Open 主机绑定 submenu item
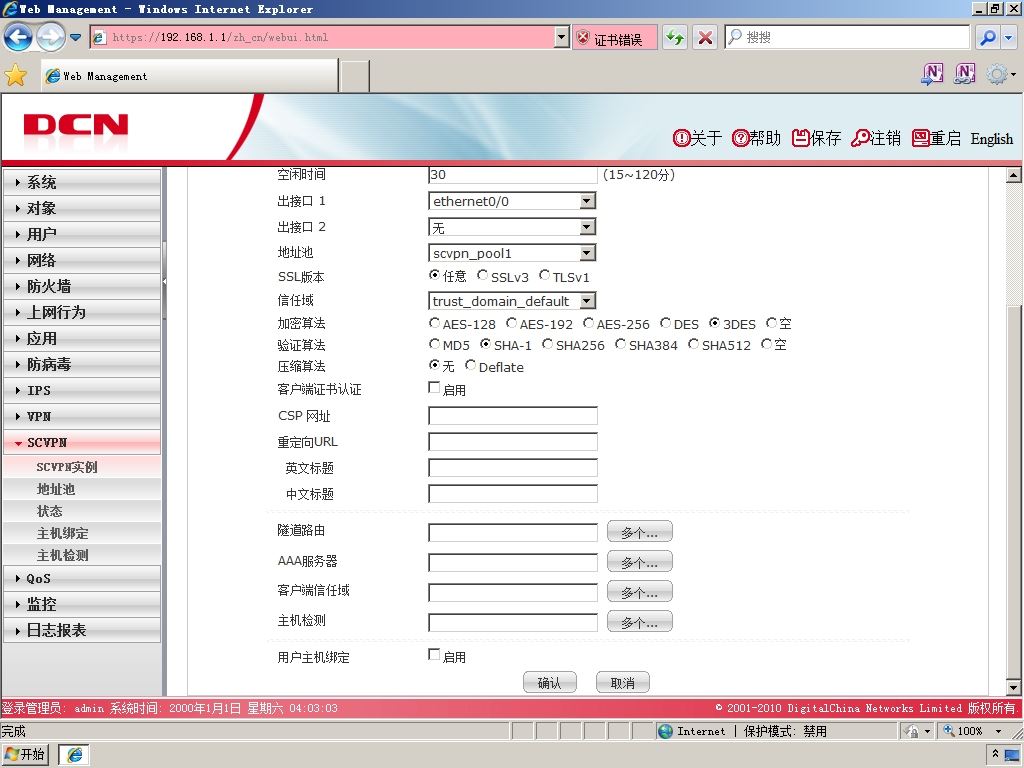Viewport: 1024px width, 768px height. [82, 534]
